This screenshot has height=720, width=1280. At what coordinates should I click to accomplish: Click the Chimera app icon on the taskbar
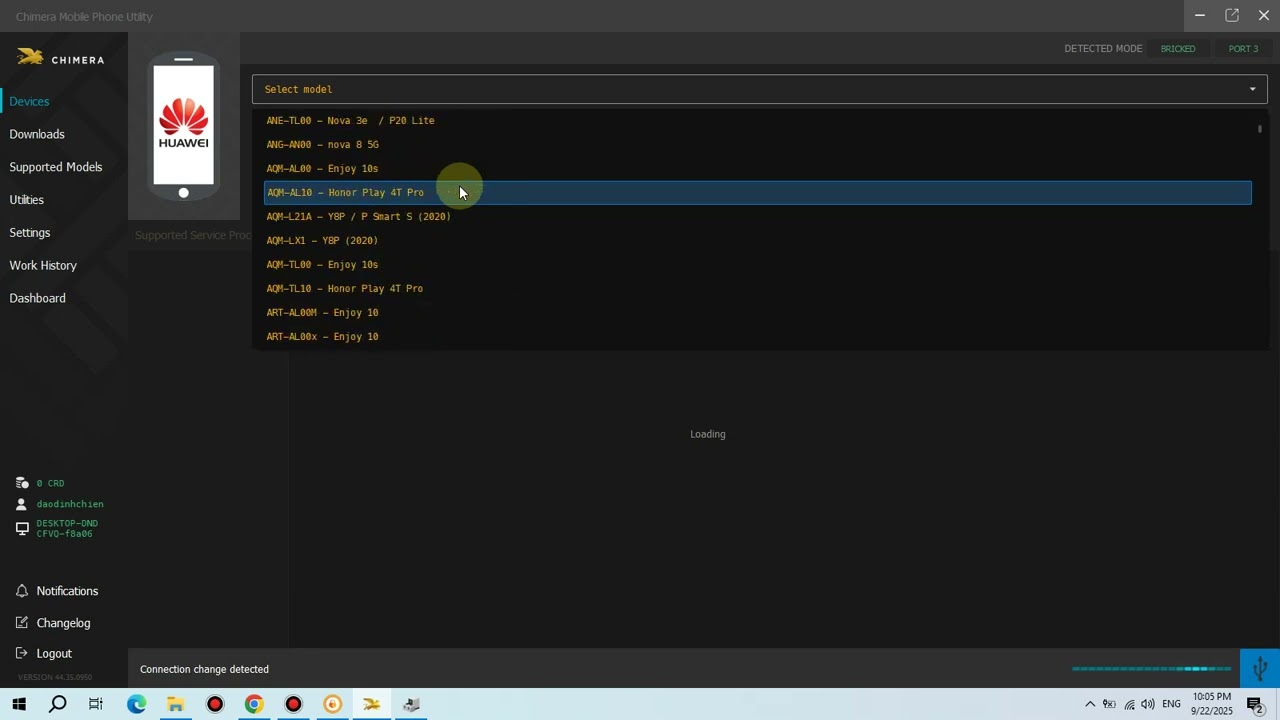point(371,704)
